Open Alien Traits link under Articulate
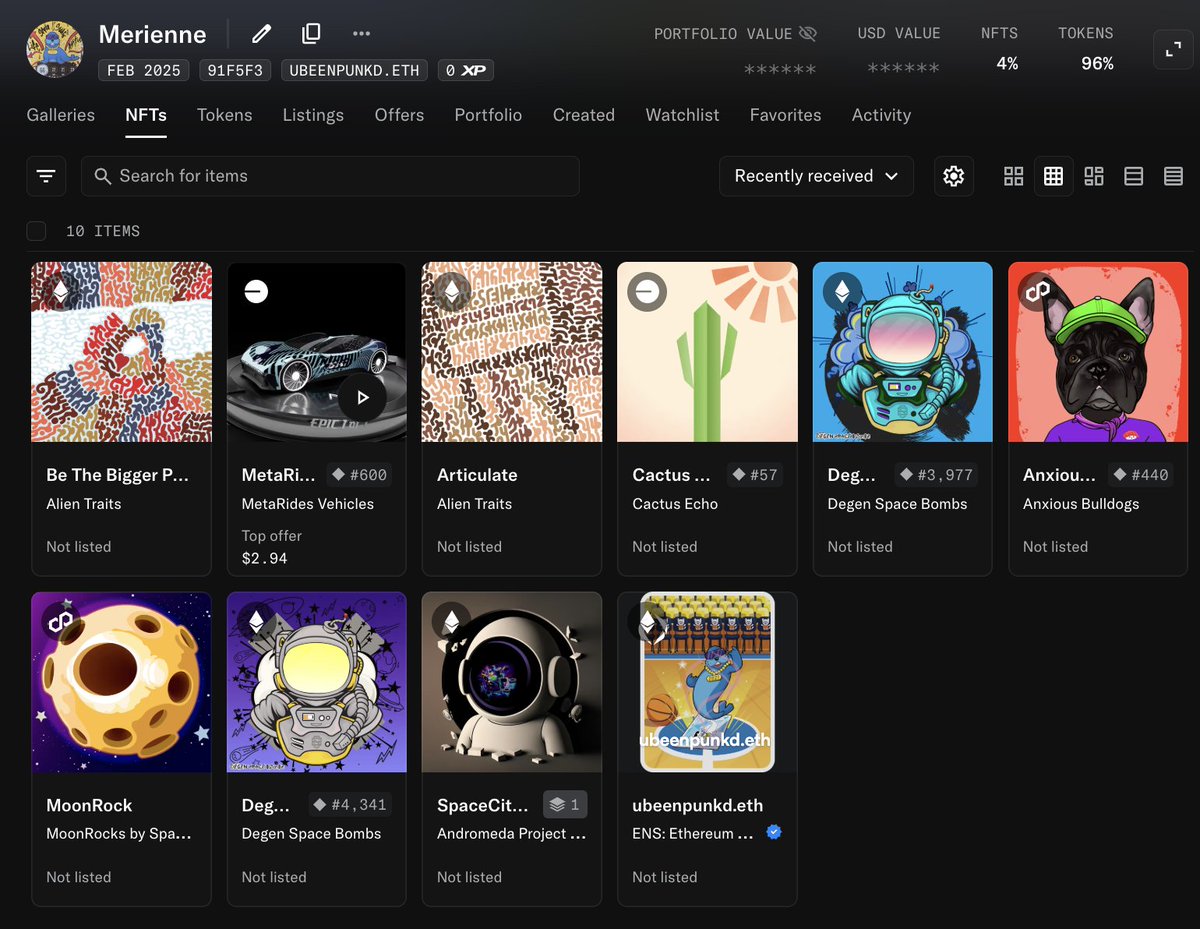 [474, 504]
